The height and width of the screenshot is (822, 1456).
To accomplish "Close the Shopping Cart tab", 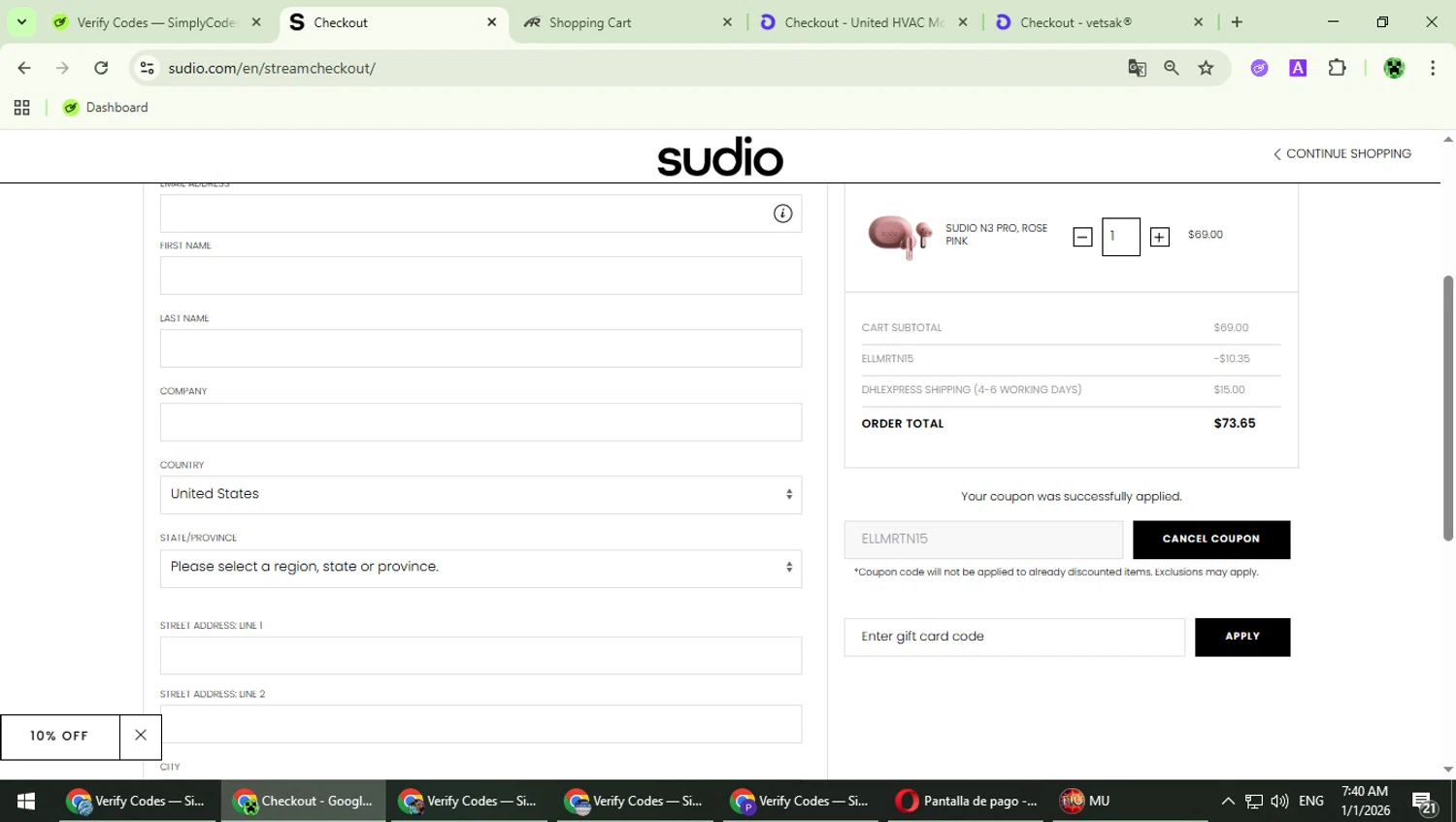I will click(727, 22).
